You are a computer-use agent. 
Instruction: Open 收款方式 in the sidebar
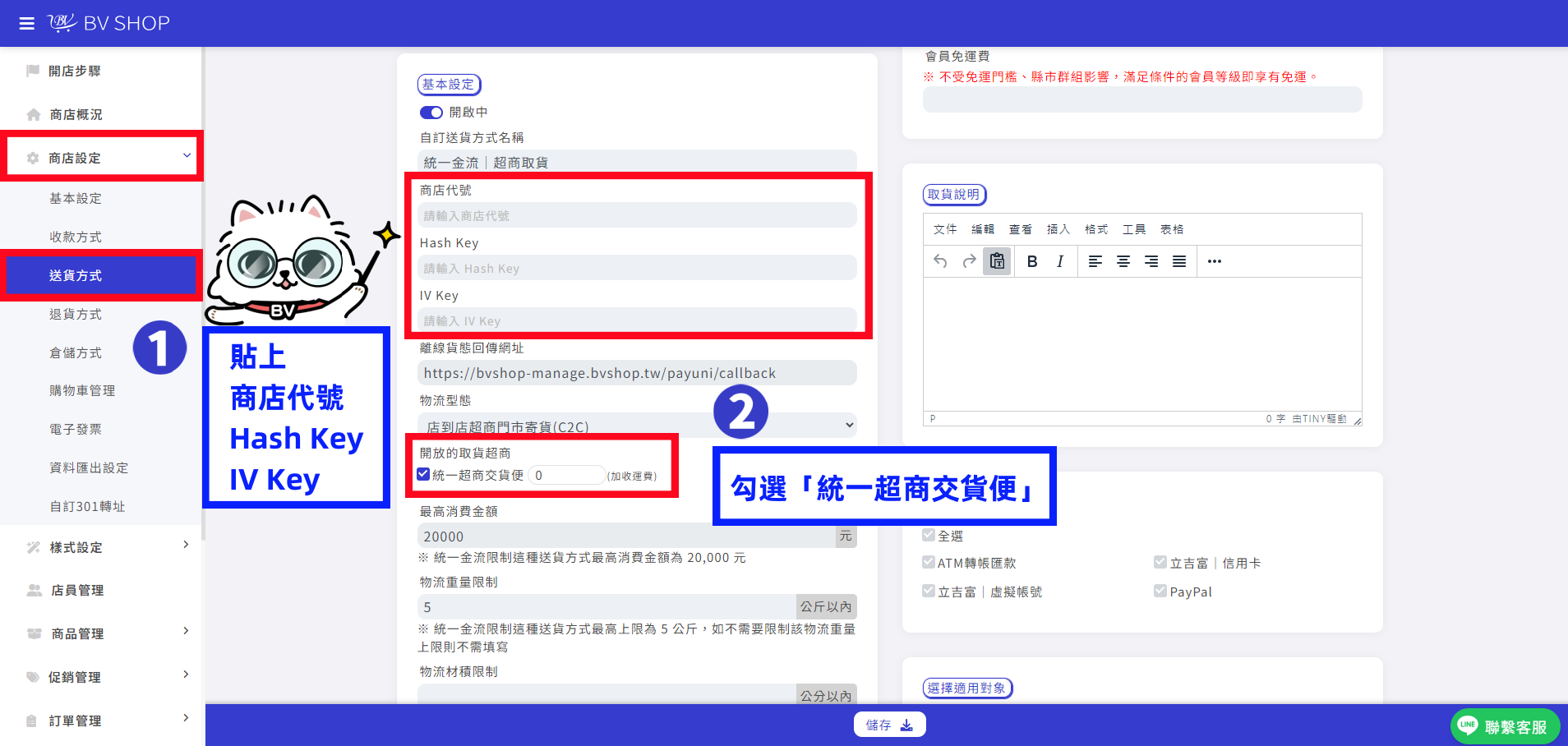coord(76,237)
